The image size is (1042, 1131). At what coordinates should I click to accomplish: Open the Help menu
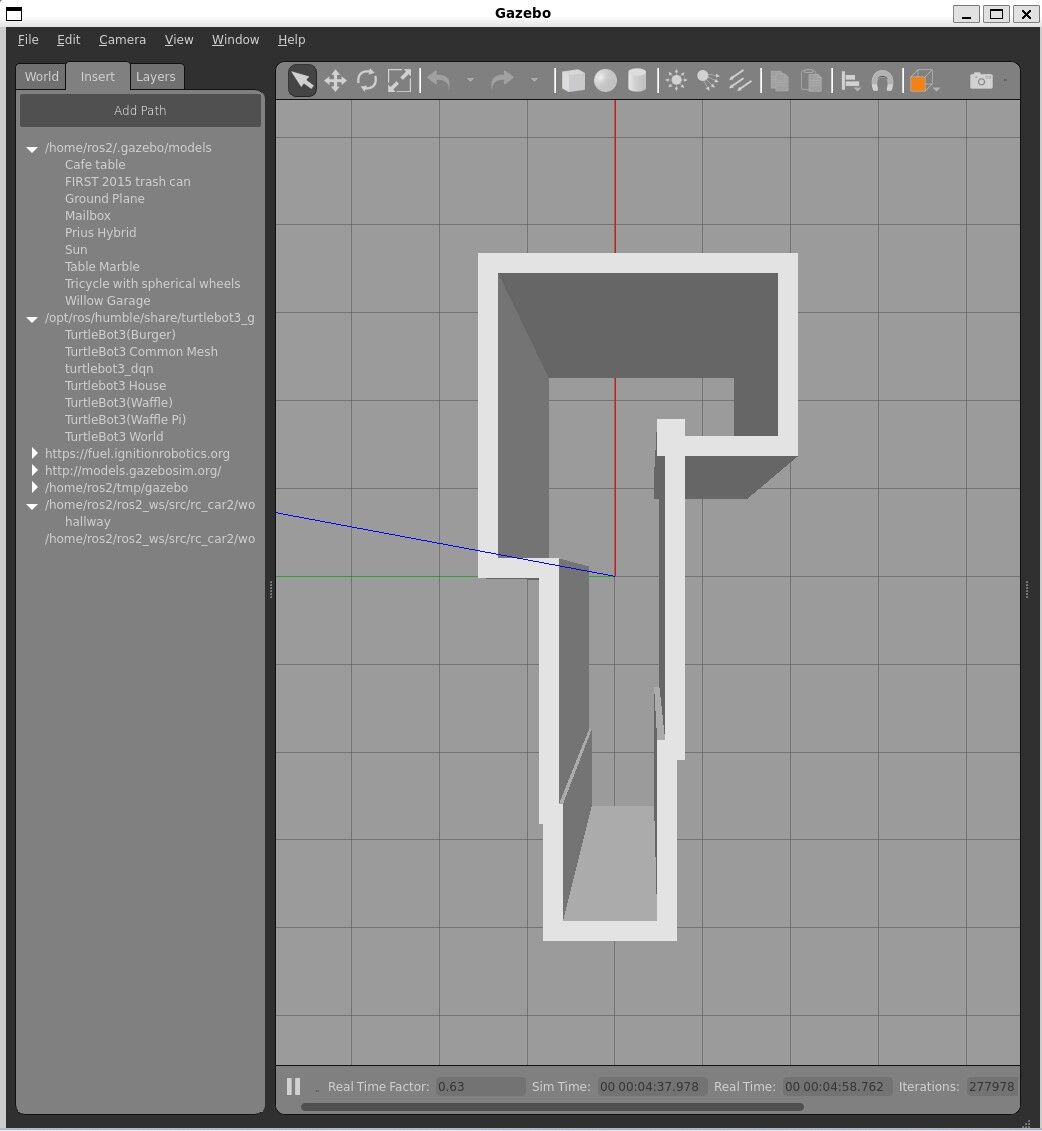291,40
